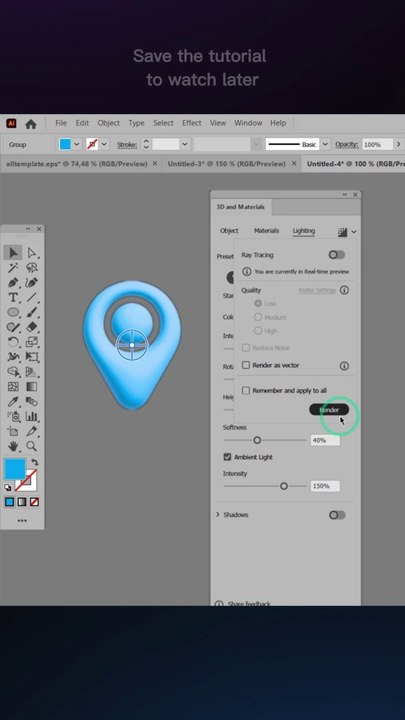Select the Pen tool
The image size is (405, 720).
13,282
